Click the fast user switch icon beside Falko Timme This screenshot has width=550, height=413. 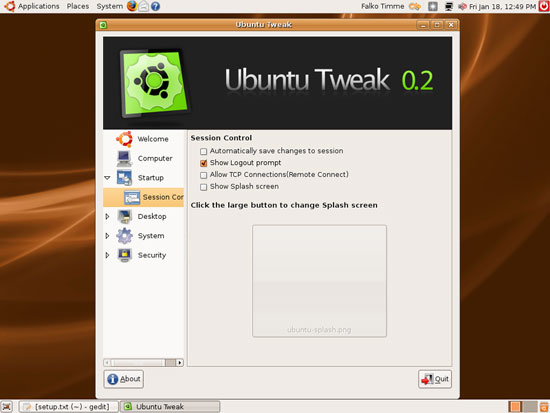point(415,6)
